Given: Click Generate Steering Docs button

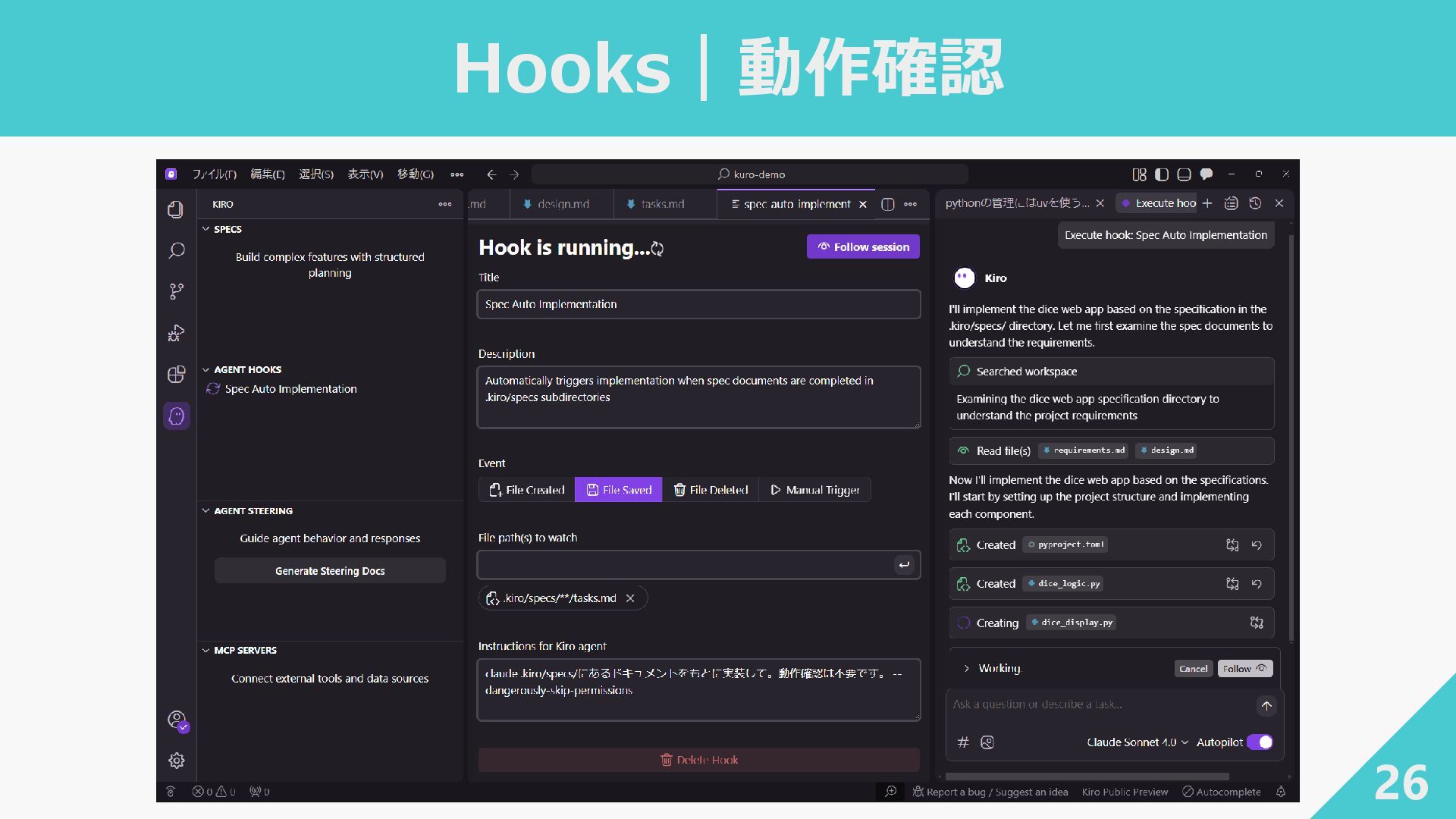Looking at the screenshot, I should coord(330,571).
